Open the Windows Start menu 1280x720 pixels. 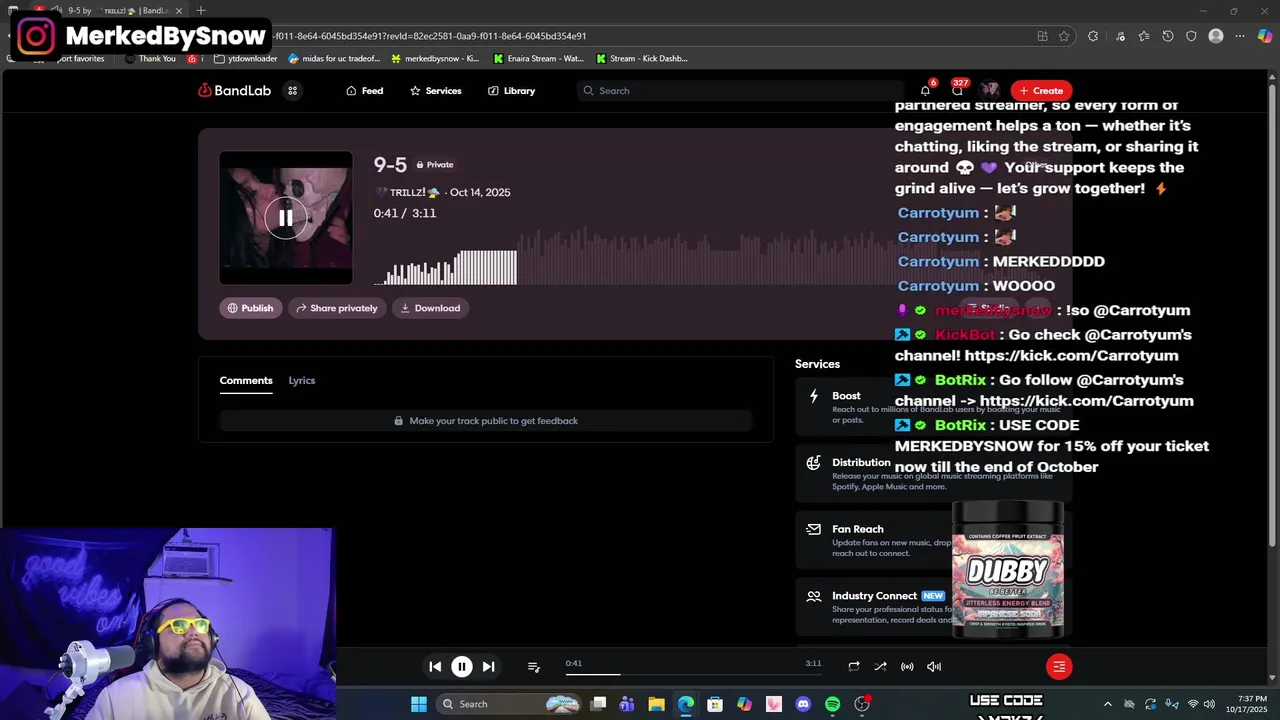419,704
